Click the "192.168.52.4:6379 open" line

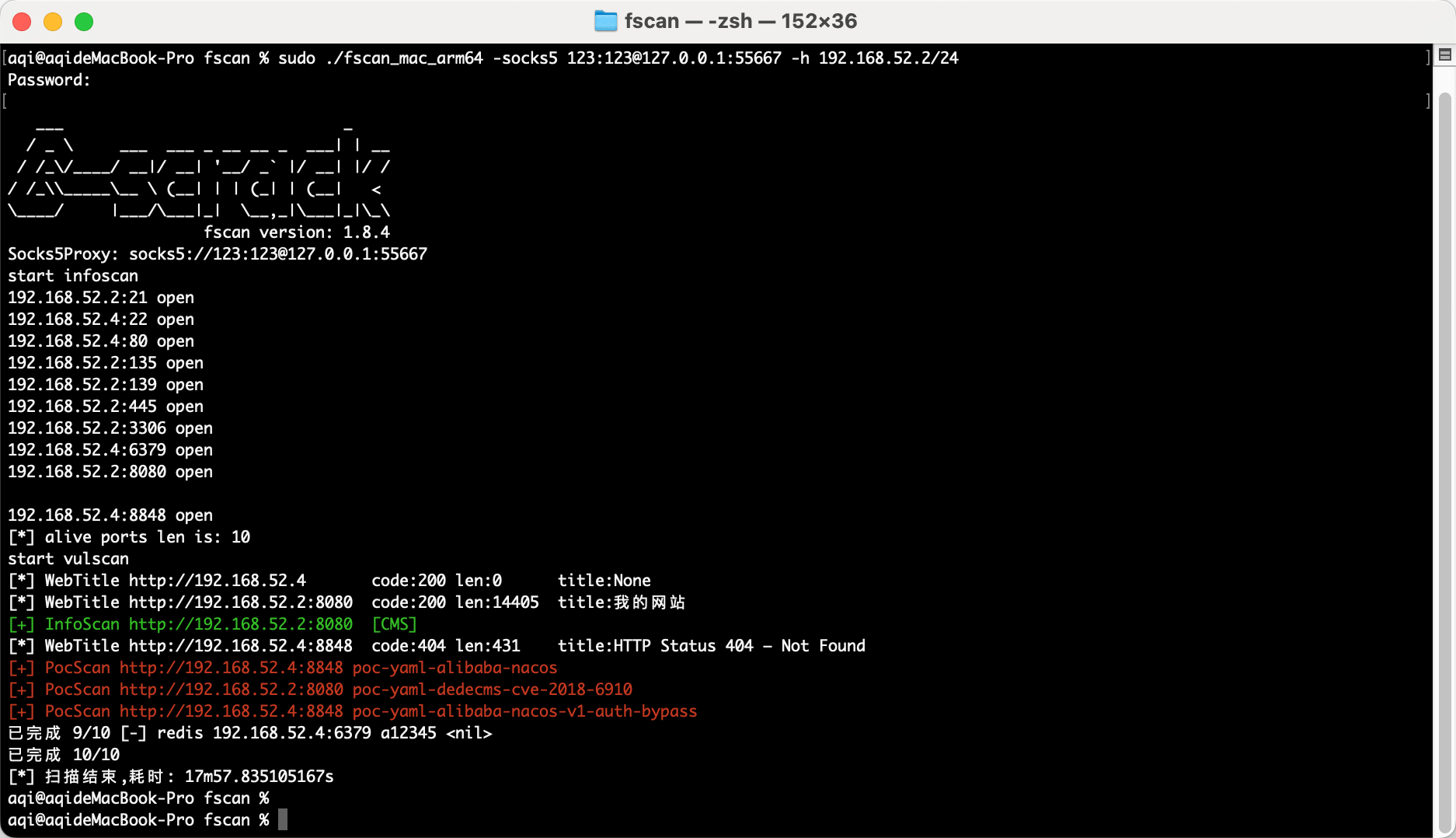coord(110,450)
